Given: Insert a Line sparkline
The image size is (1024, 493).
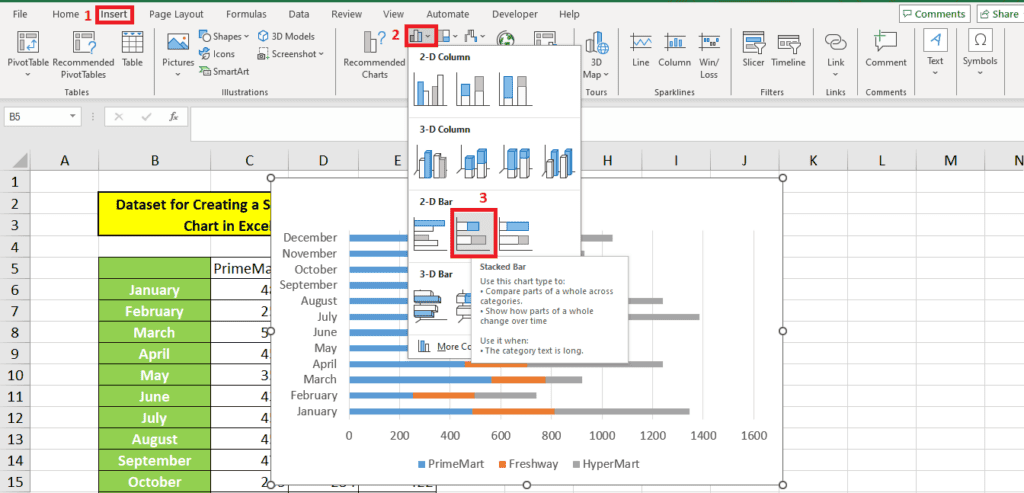Looking at the screenshot, I should tap(641, 50).
